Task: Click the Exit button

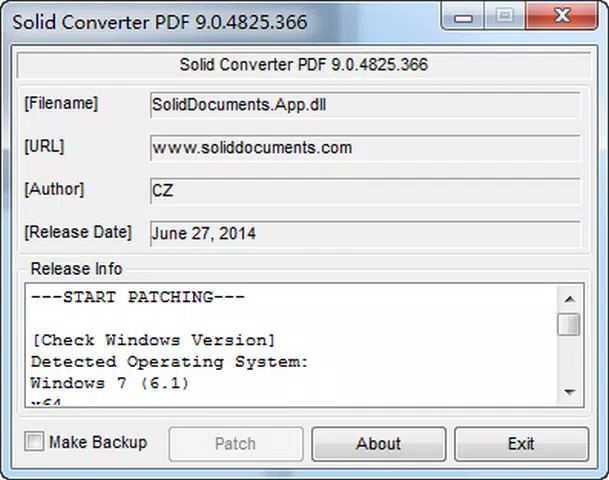Action: tap(521, 444)
